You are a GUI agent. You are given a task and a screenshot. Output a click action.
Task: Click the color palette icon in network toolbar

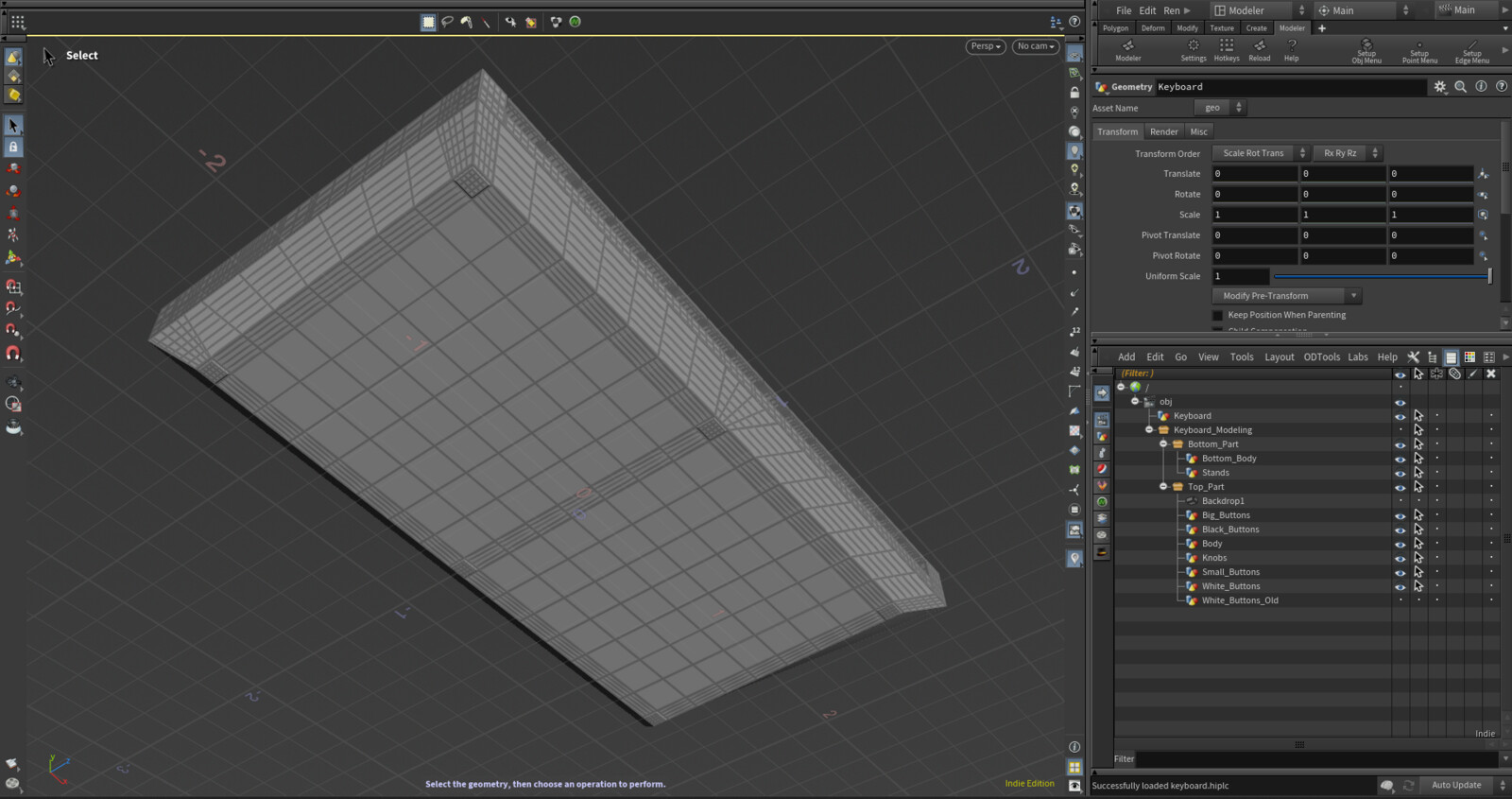tap(1469, 357)
